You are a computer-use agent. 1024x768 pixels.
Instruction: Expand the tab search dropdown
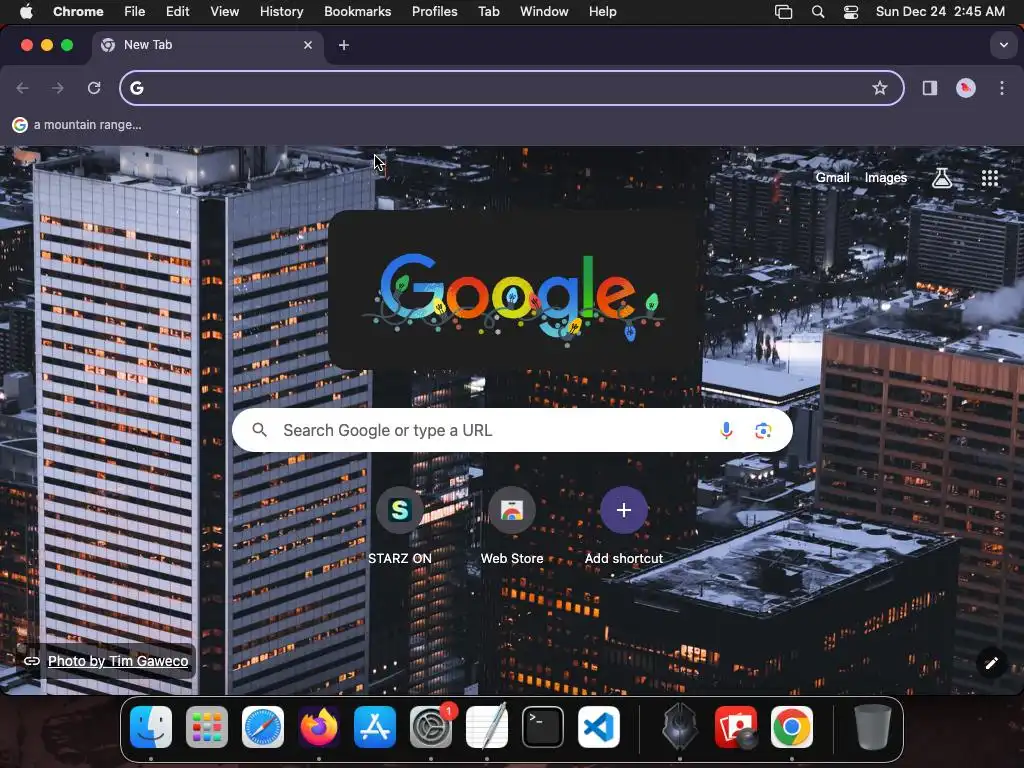[x=1003, y=45]
